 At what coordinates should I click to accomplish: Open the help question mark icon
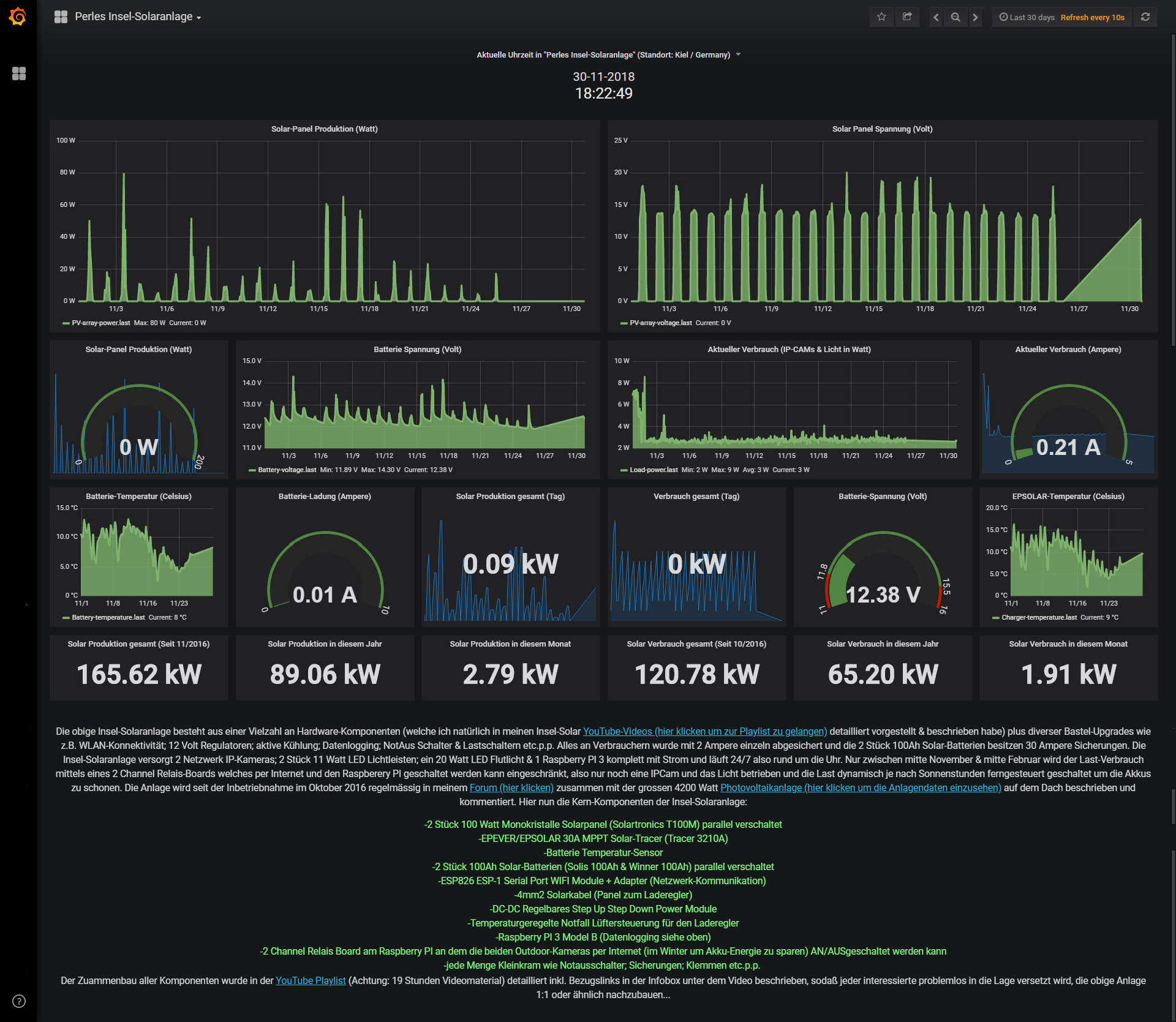click(19, 1001)
